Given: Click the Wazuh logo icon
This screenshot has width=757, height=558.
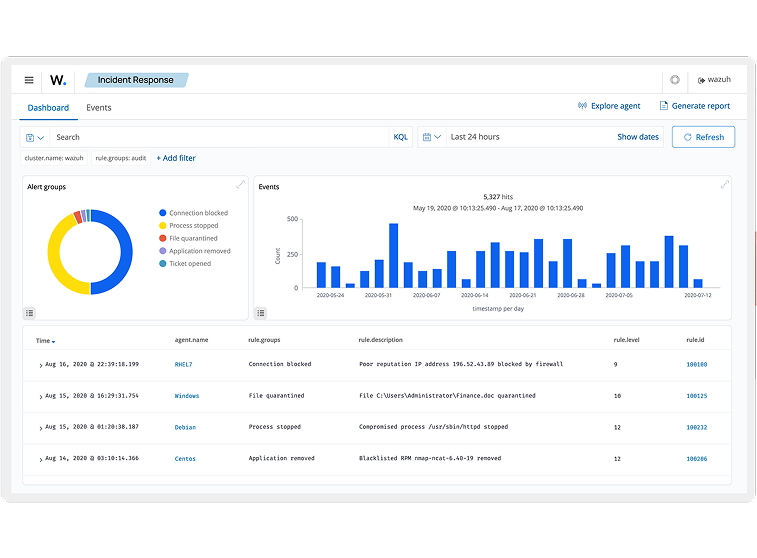Looking at the screenshot, I should click(x=59, y=80).
